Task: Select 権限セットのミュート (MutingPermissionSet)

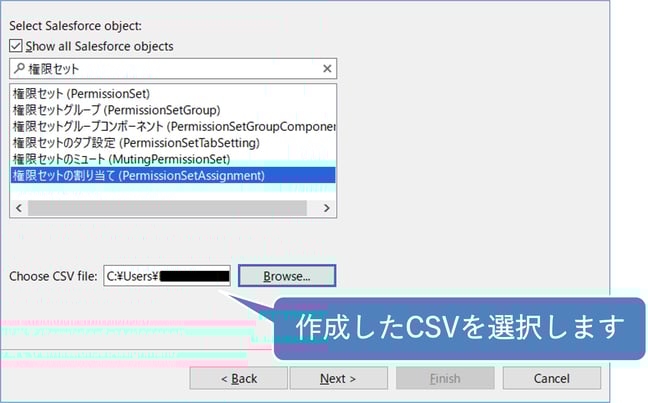Action: 173,159
